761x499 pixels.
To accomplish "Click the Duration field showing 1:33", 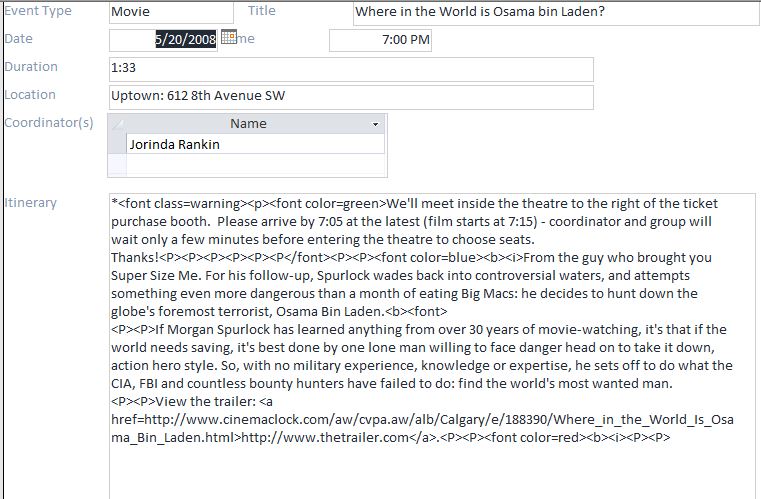I will point(350,69).
